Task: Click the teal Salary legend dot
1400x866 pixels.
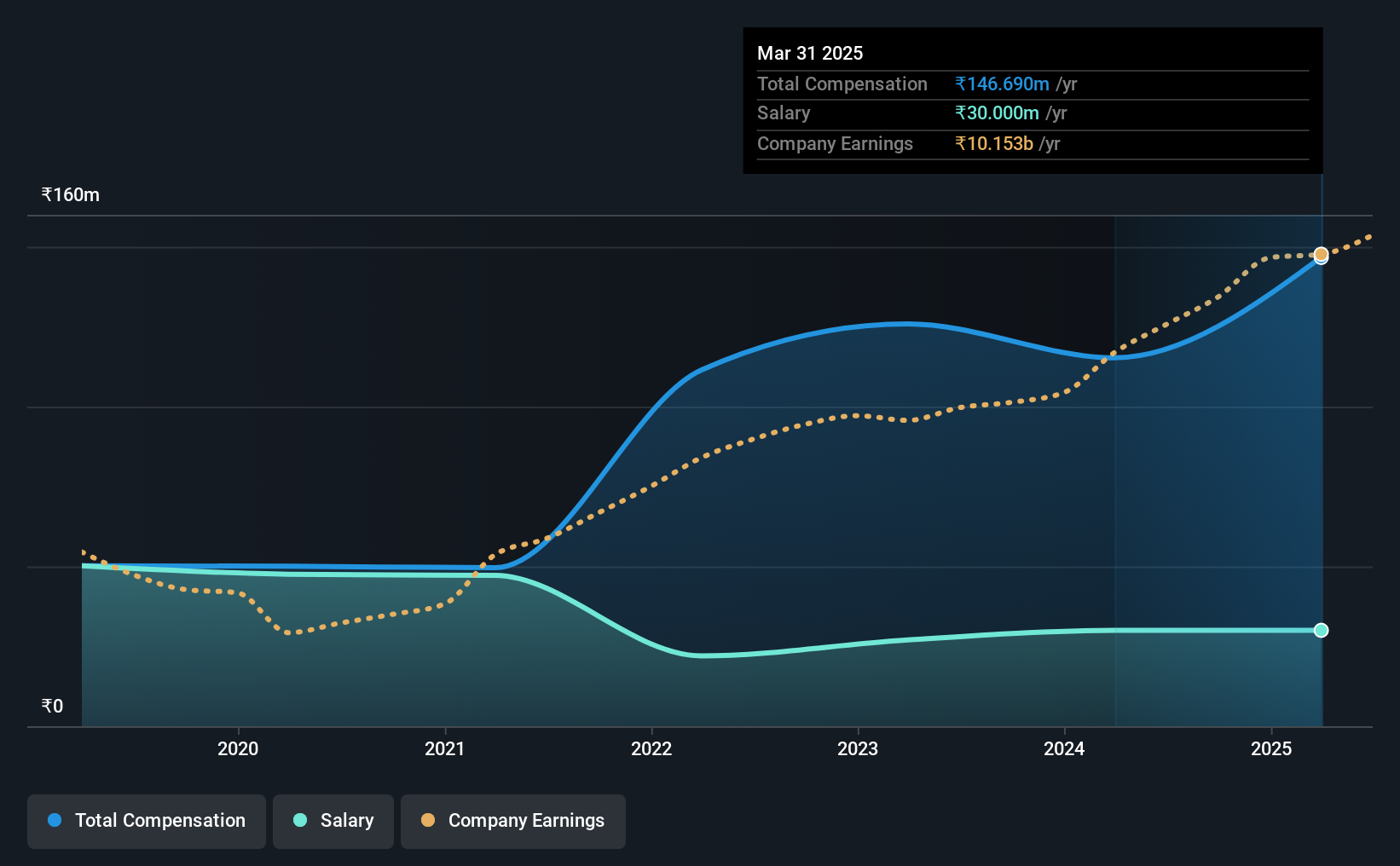Action: 300,820
